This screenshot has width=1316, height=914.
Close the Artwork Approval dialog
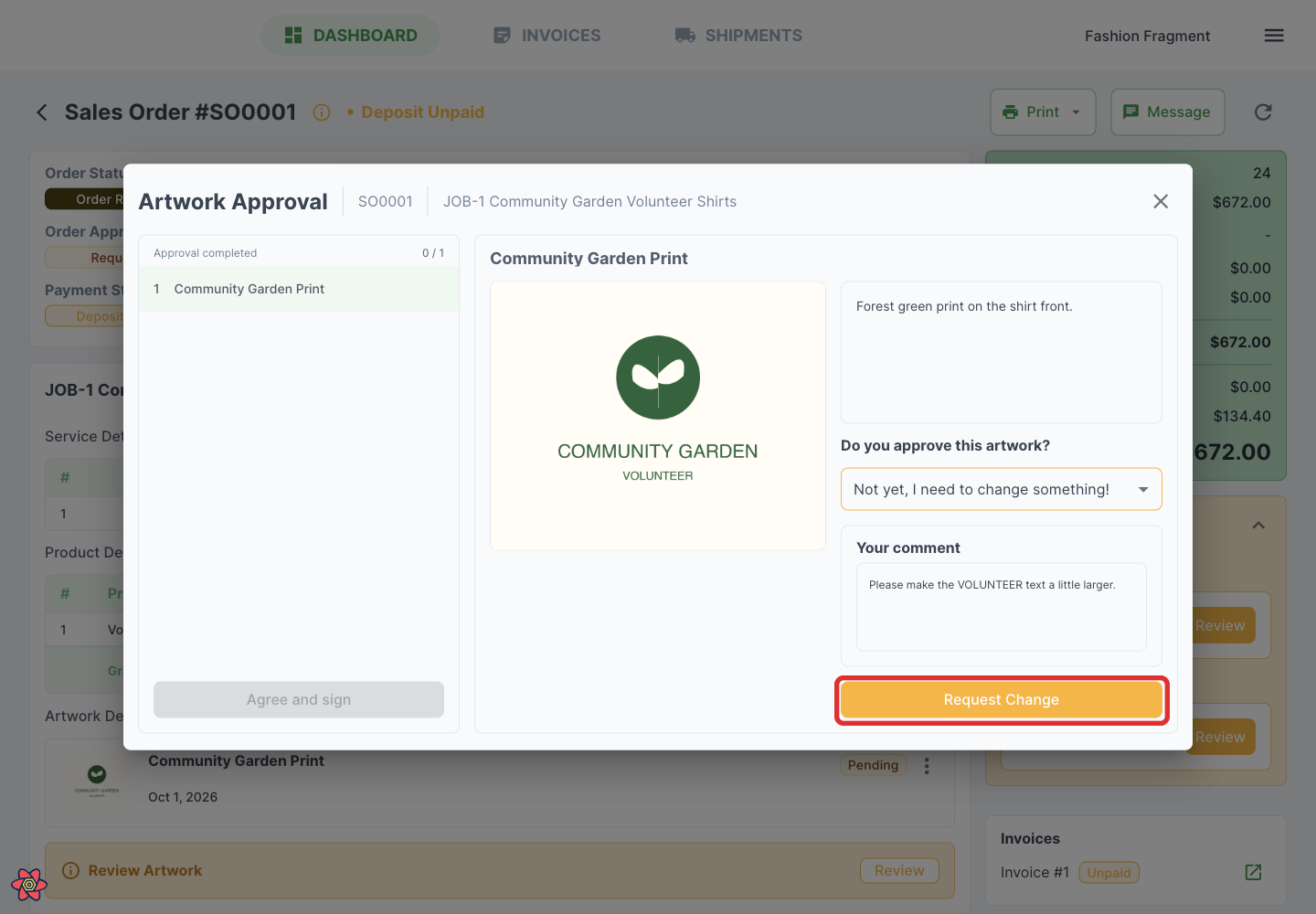click(x=1161, y=201)
